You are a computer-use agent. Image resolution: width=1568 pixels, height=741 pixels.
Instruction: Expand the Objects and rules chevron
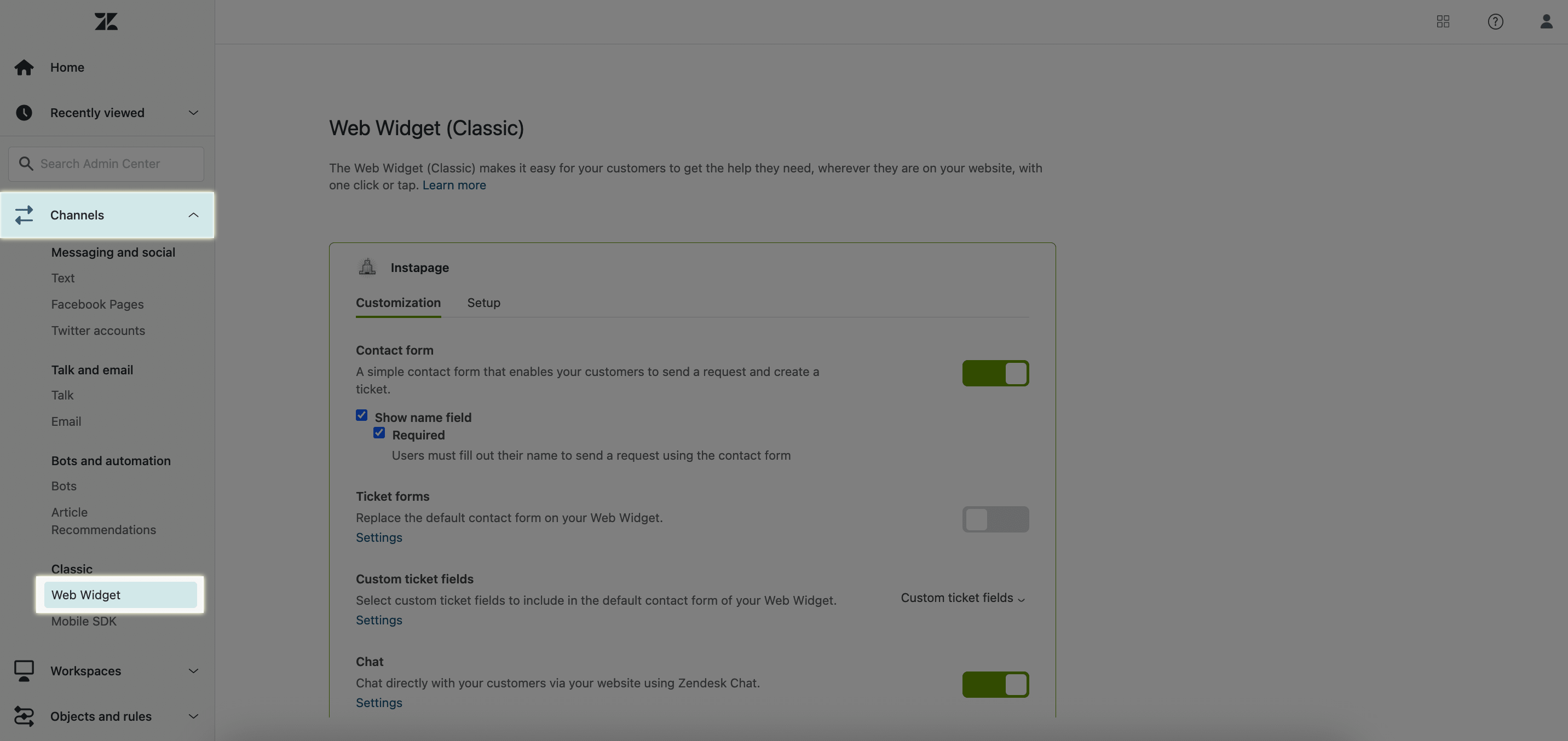click(193, 716)
